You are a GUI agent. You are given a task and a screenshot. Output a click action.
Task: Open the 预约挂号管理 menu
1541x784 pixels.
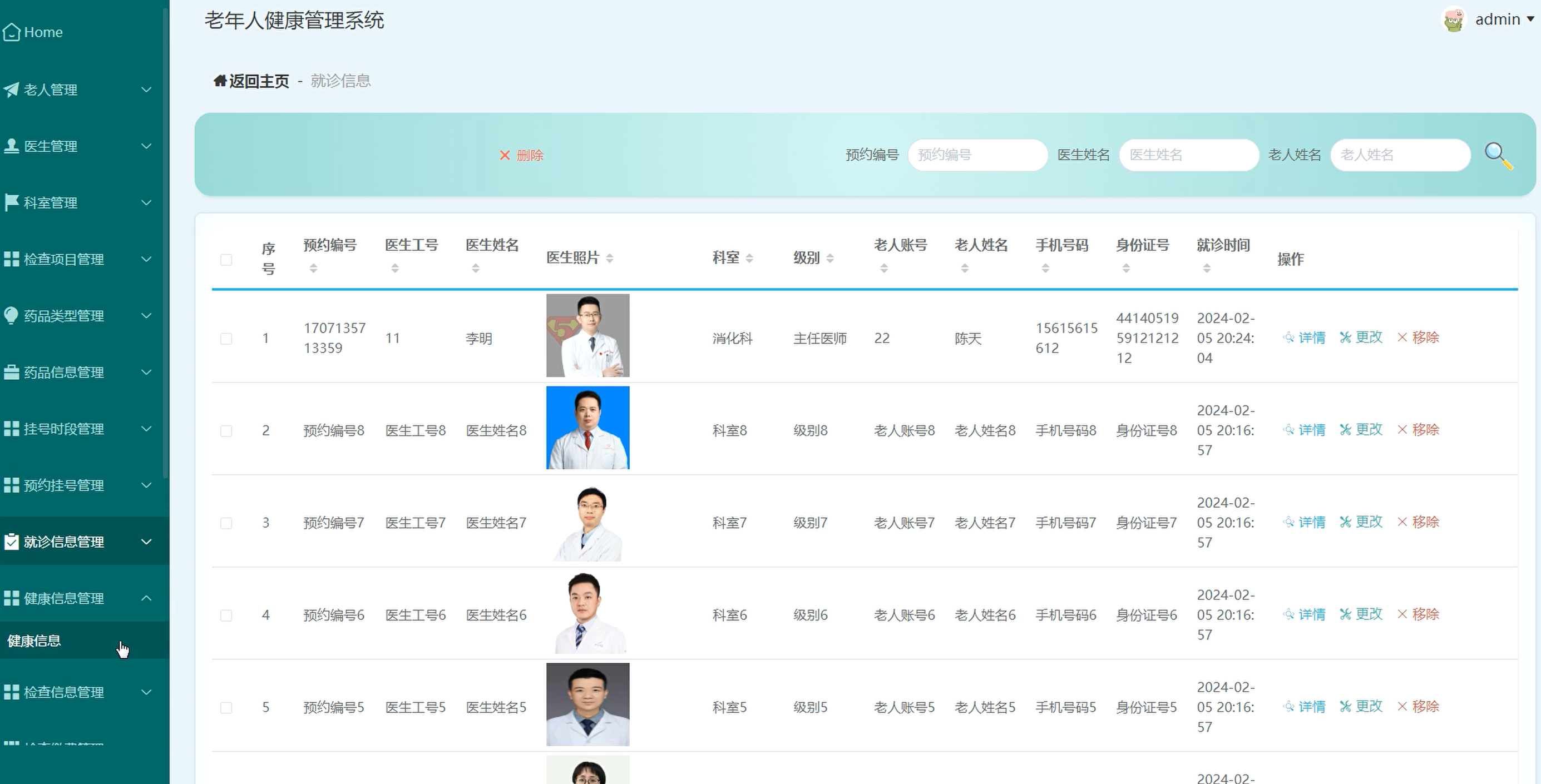pyautogui.click(x=84, y=485)
